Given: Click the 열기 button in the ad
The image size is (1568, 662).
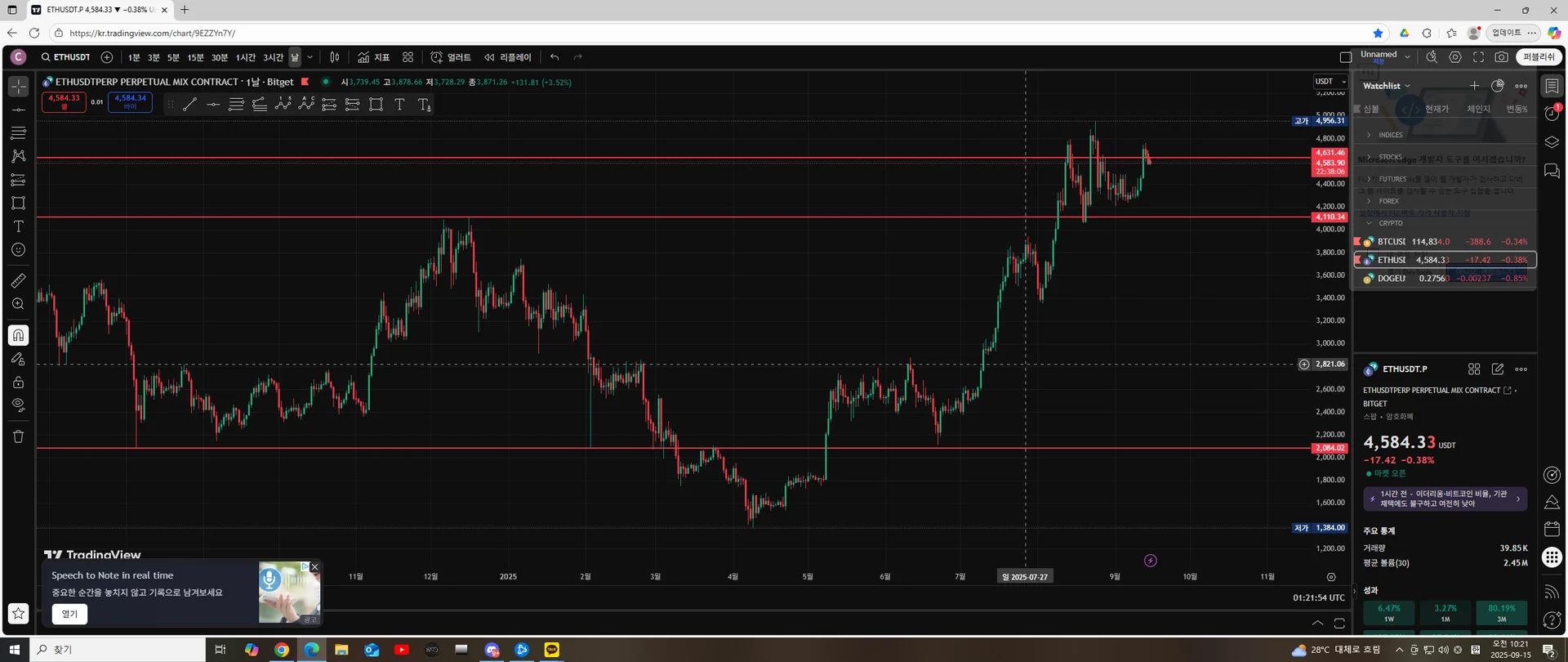Looking at the screenshot, I should pos(69,614).
